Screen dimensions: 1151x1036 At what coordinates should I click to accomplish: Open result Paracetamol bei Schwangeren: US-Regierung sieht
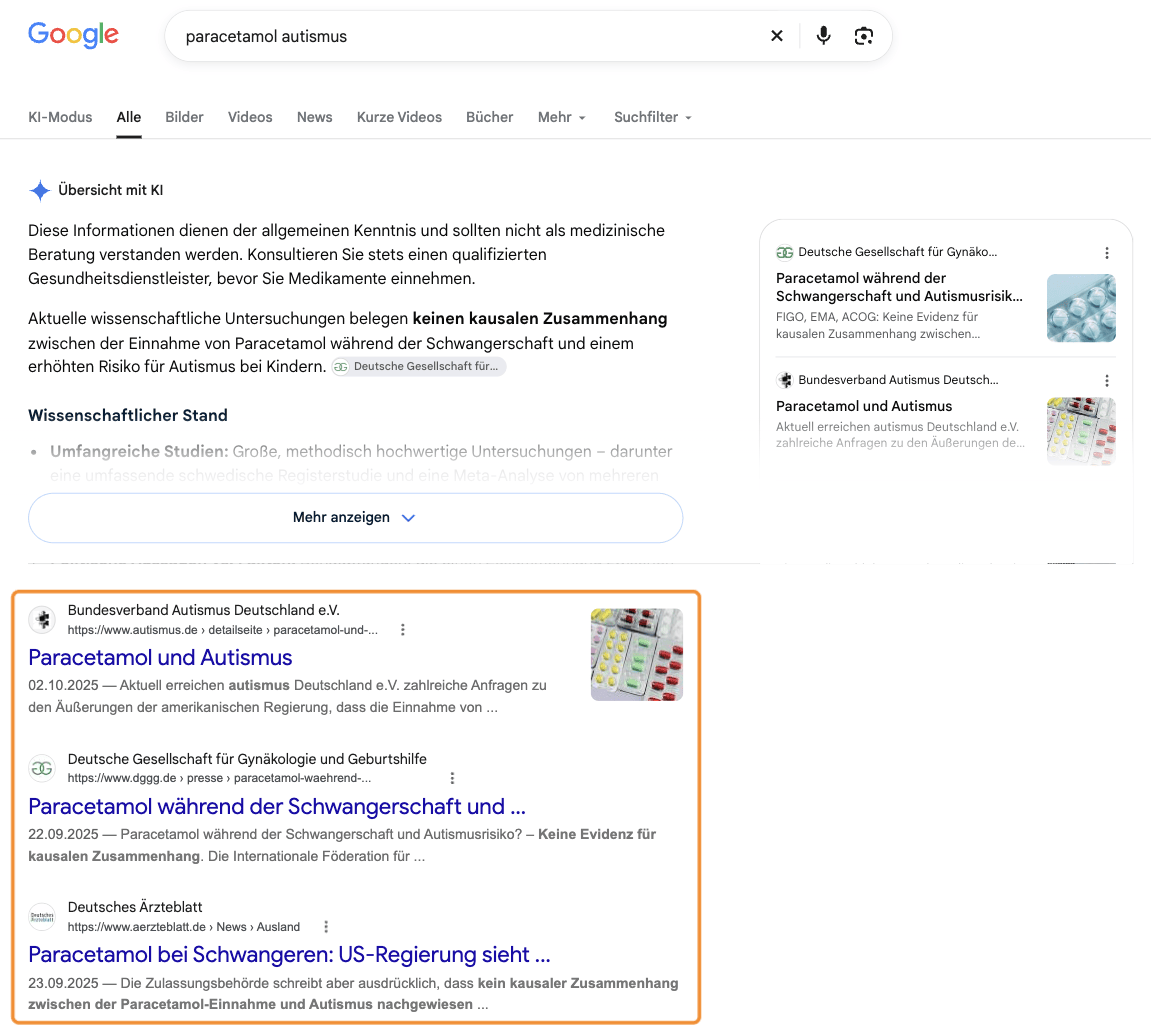pyautogui.click(x=289, y=955)
